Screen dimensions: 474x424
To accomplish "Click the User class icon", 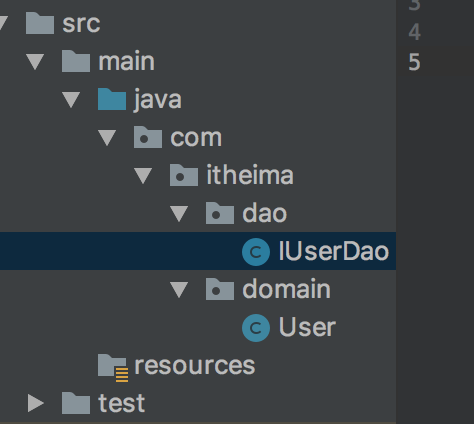I will click(x=256, y=328).
